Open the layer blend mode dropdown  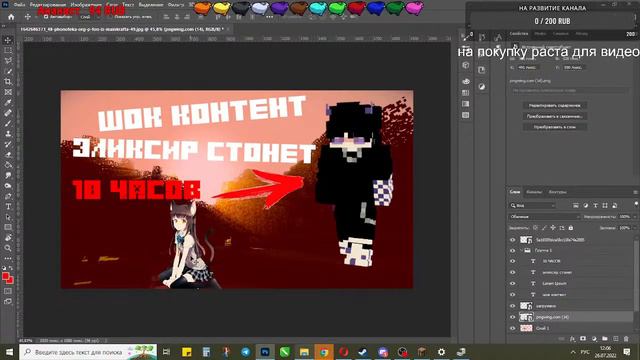tap(544, 217)
